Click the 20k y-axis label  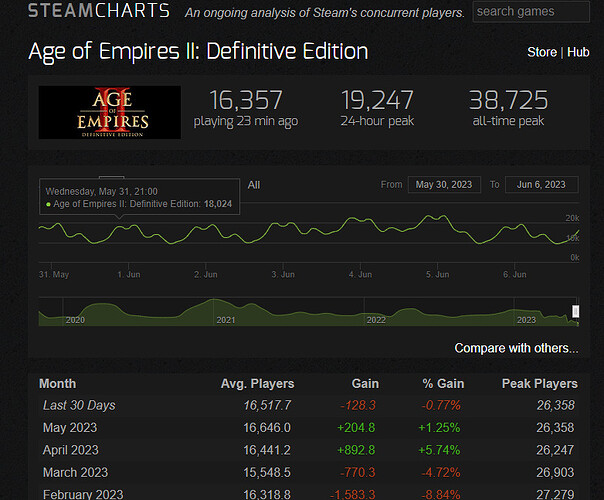[x=572, y=218]
